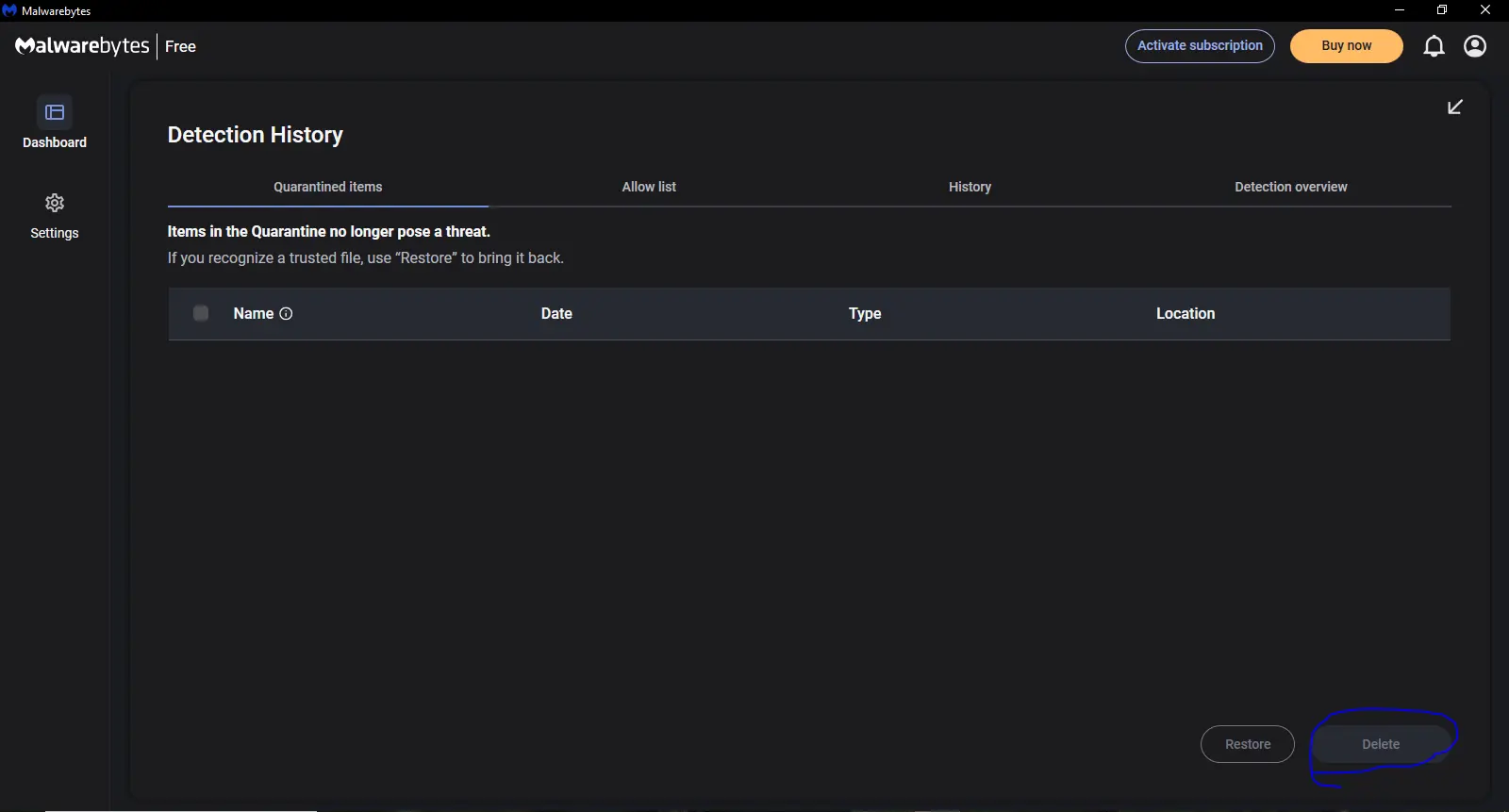Collapse Detection History with the diagonal arrow icon
Screen dimensions: 1509x812
[x=1455, y=107]
